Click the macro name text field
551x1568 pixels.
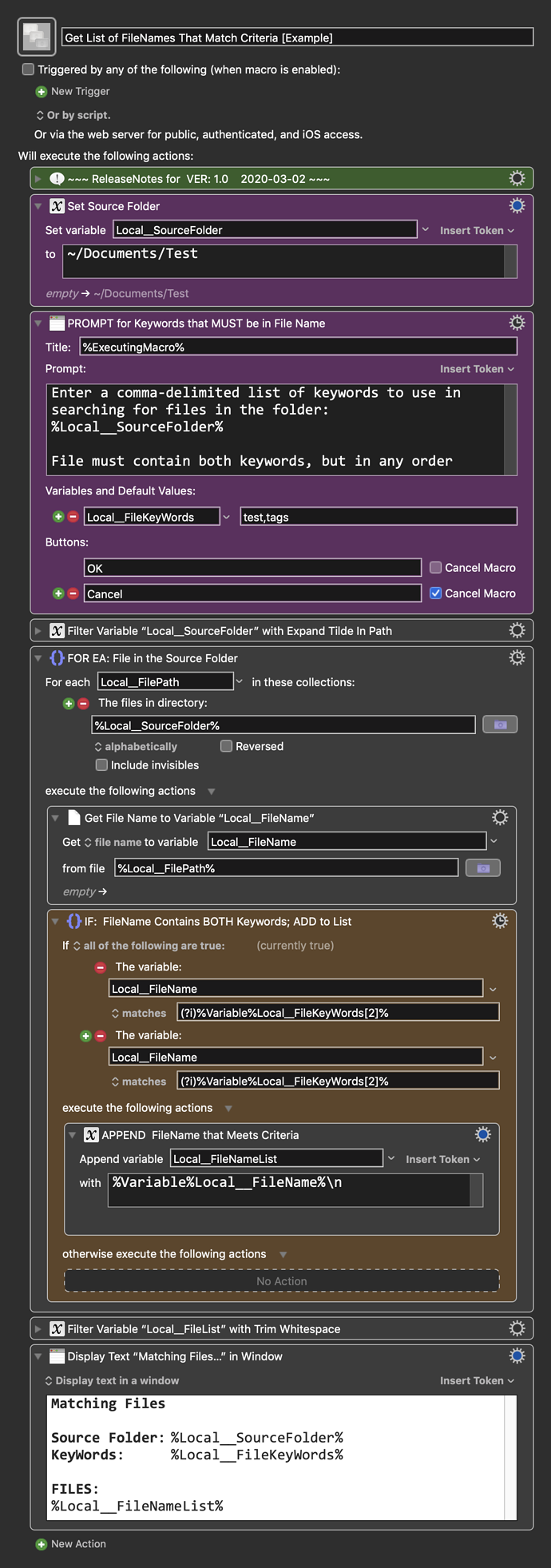297,37
